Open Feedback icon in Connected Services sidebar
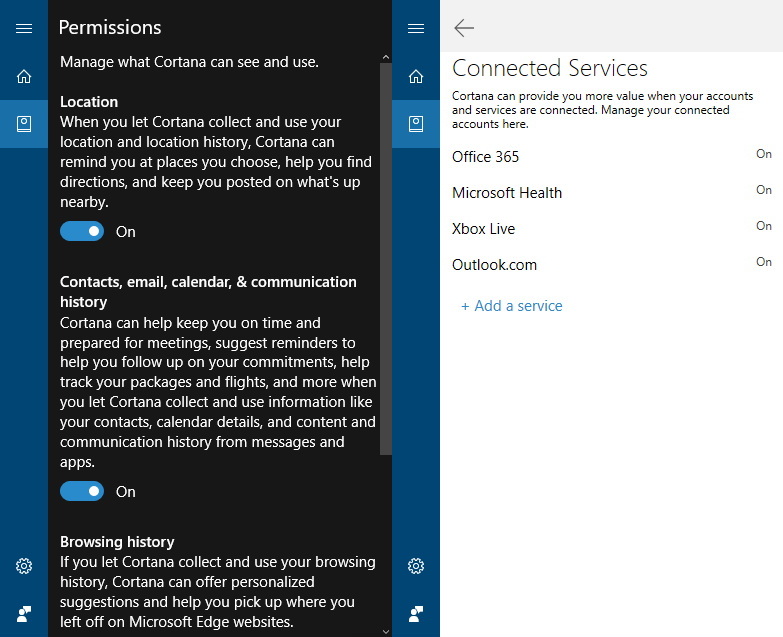The width and height of the screenshot is (783, 637). (x=416, y=614)
